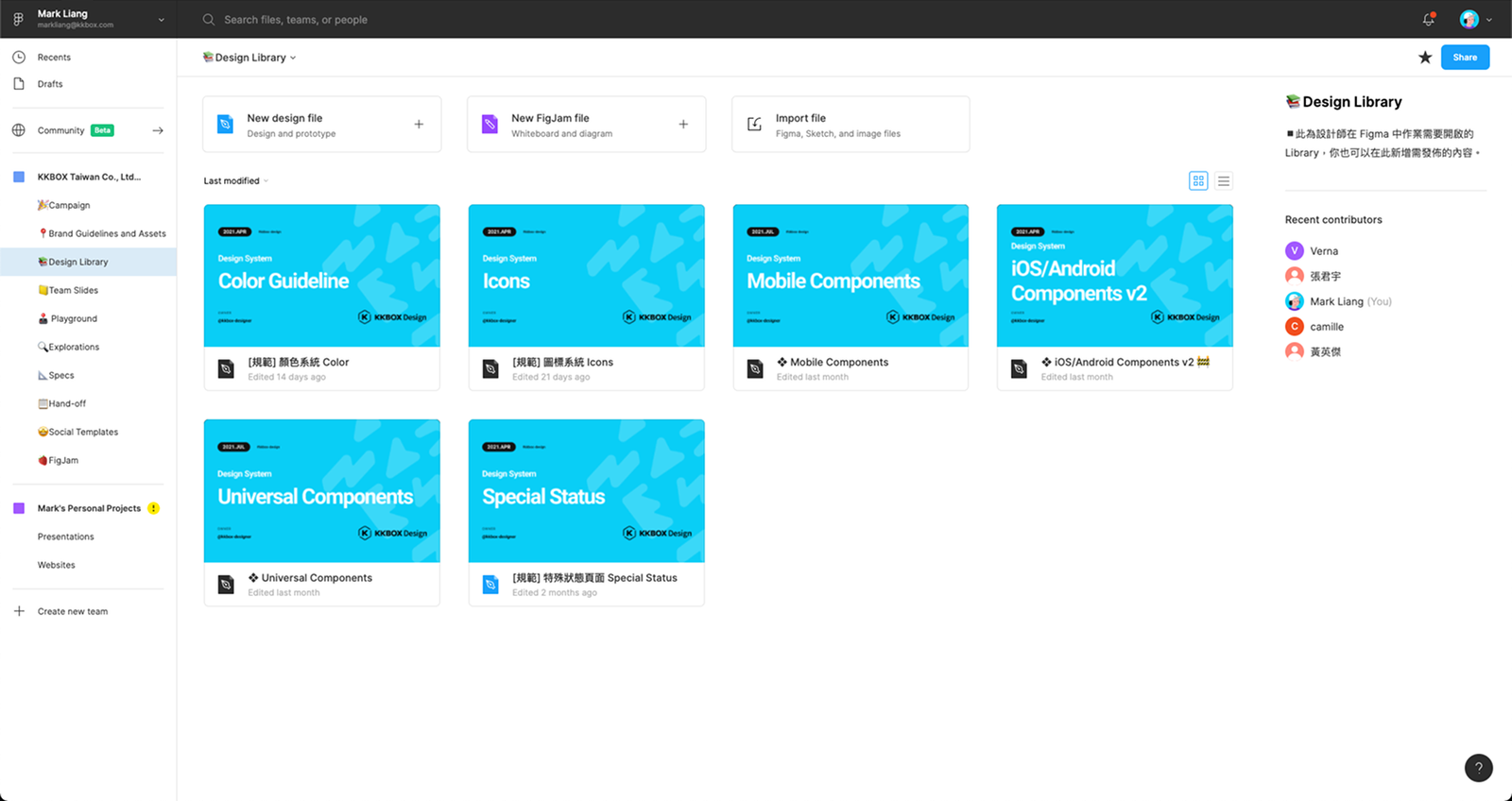Open the Last modified sort dropdown

[236, 180]
